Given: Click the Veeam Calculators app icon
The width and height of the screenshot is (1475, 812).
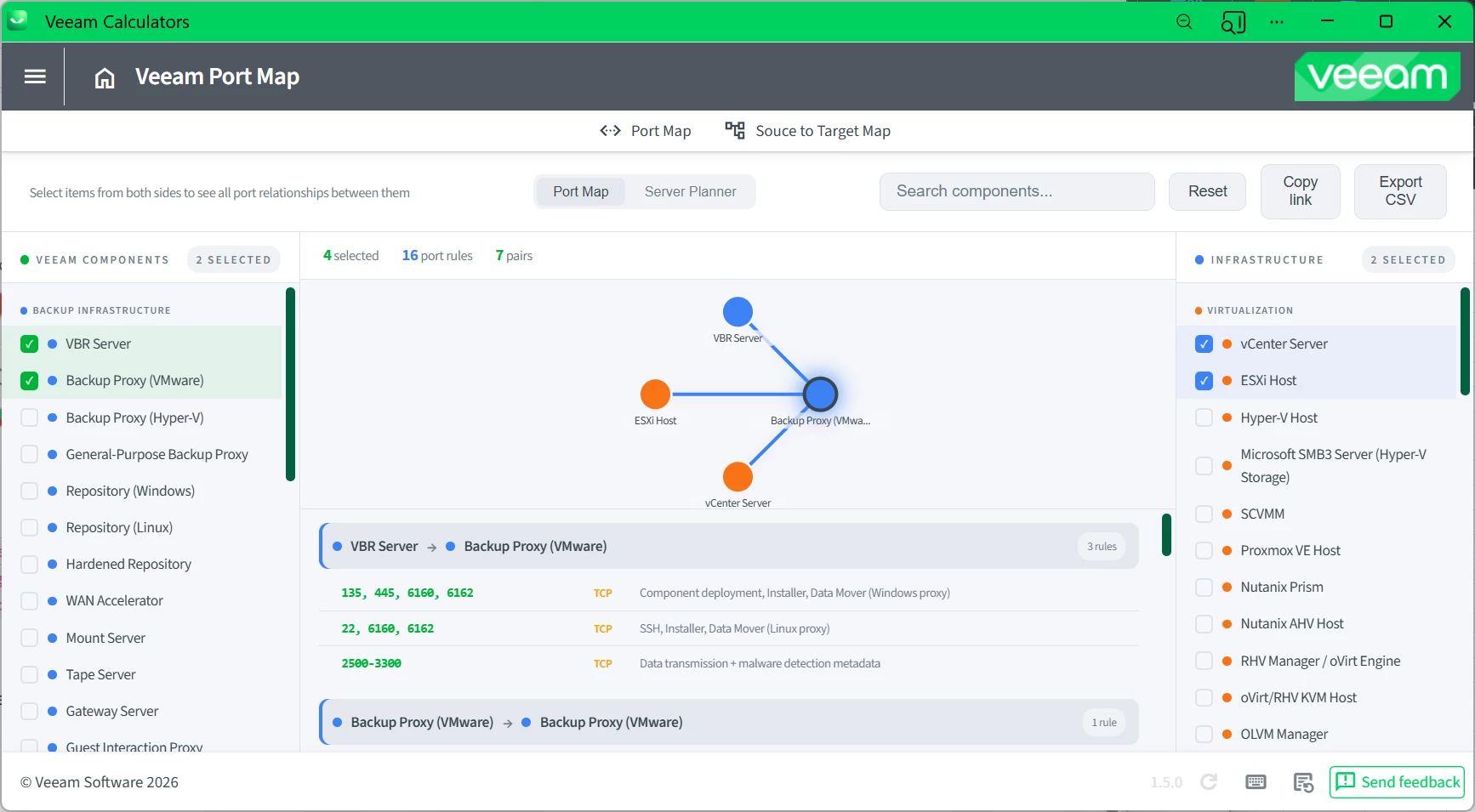Looking at the screenshot, I should pos(18,21).
